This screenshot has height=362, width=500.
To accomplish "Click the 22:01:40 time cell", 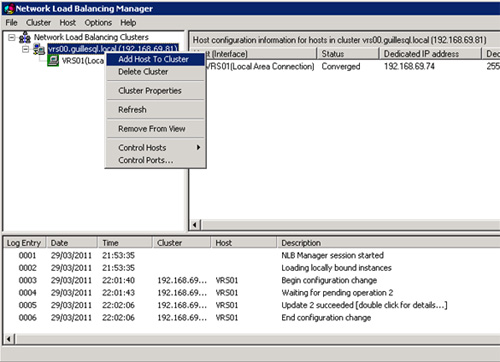I will [118, 280].
